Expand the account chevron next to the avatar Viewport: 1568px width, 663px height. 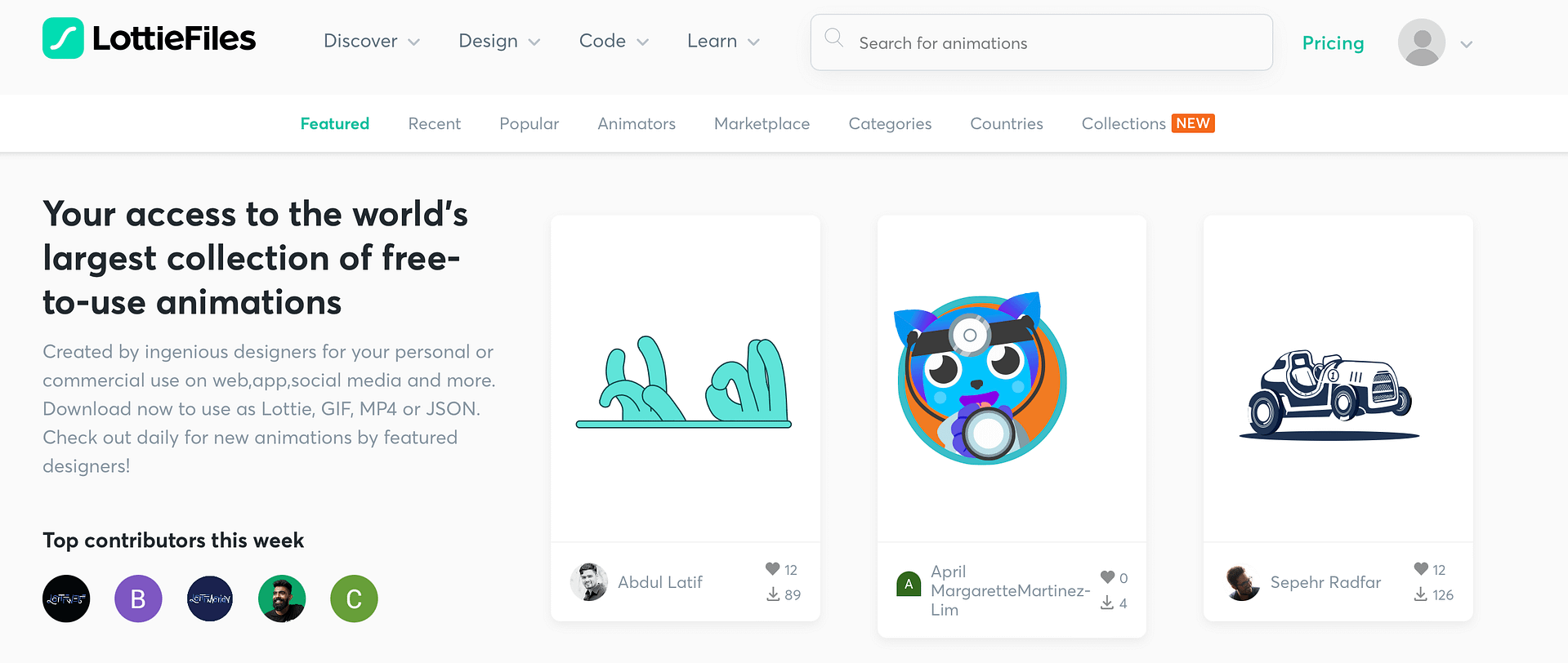pos(1467,44)
